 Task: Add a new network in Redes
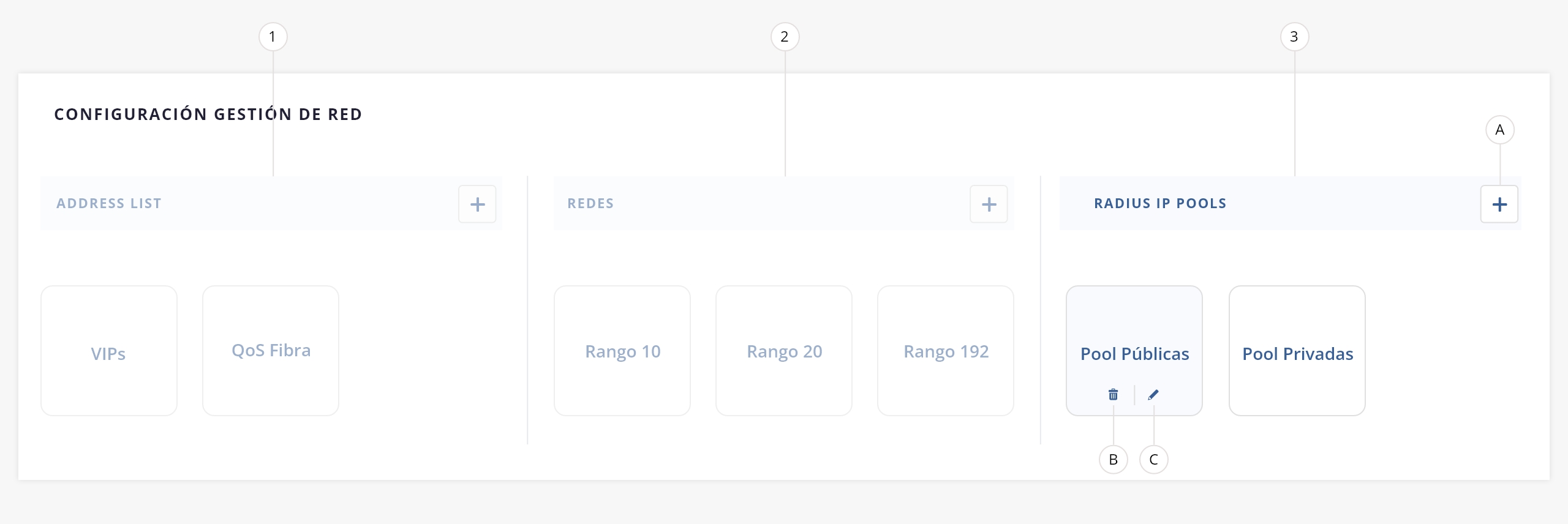point(989,204)
